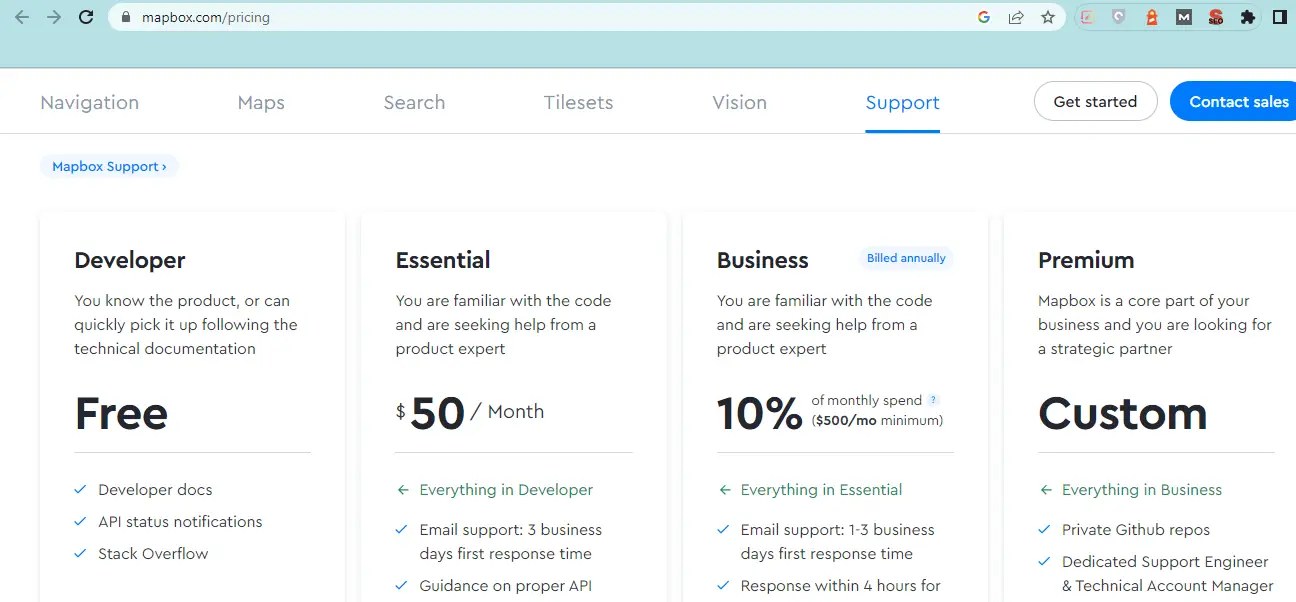
Task: Open the shield-shaped extension icon
Action: pyautogui.click(x=1117, y=17)
